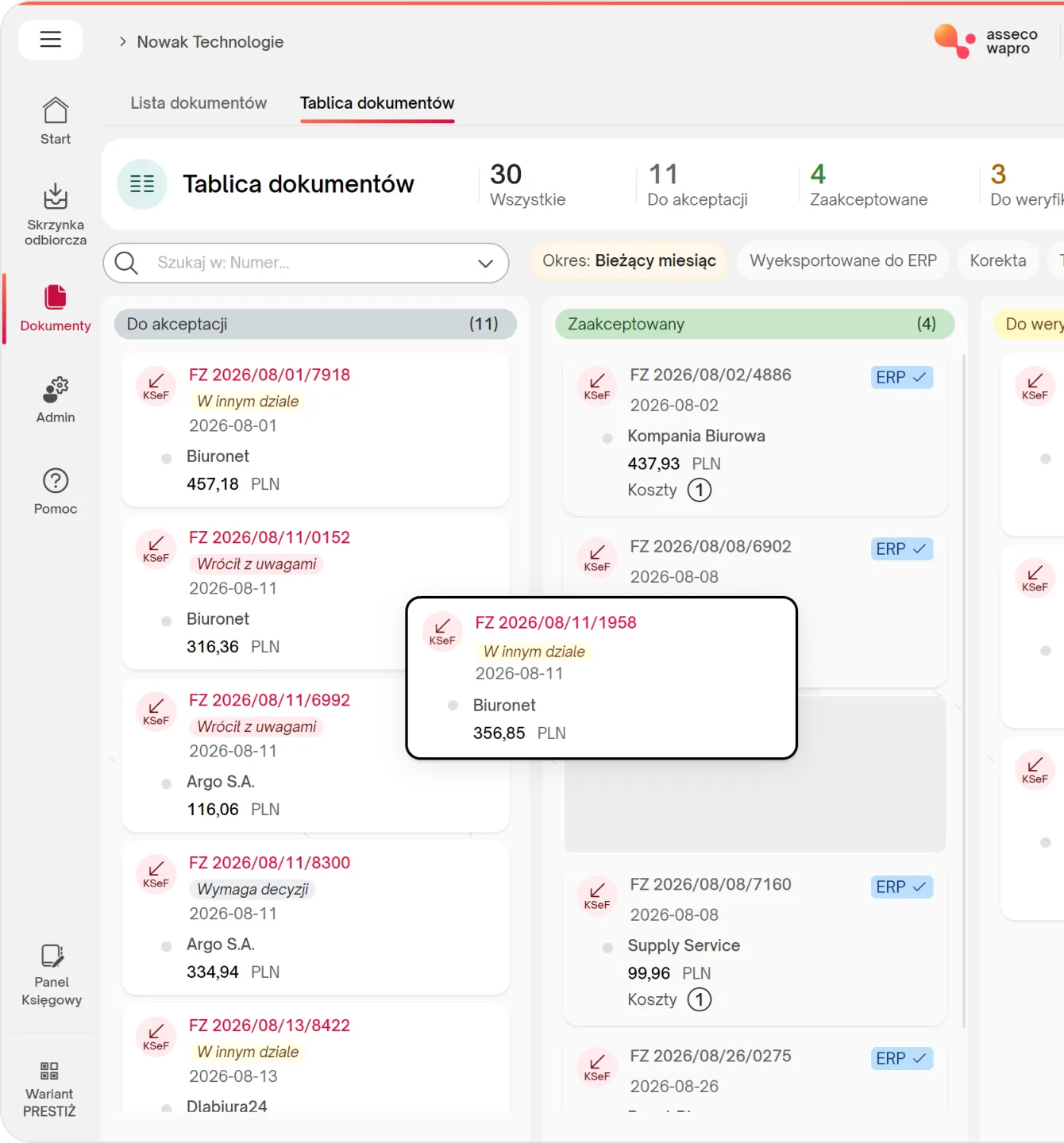Click the Do akceptacji column header
The image size is (1064, 1143).
coord(315,324)
